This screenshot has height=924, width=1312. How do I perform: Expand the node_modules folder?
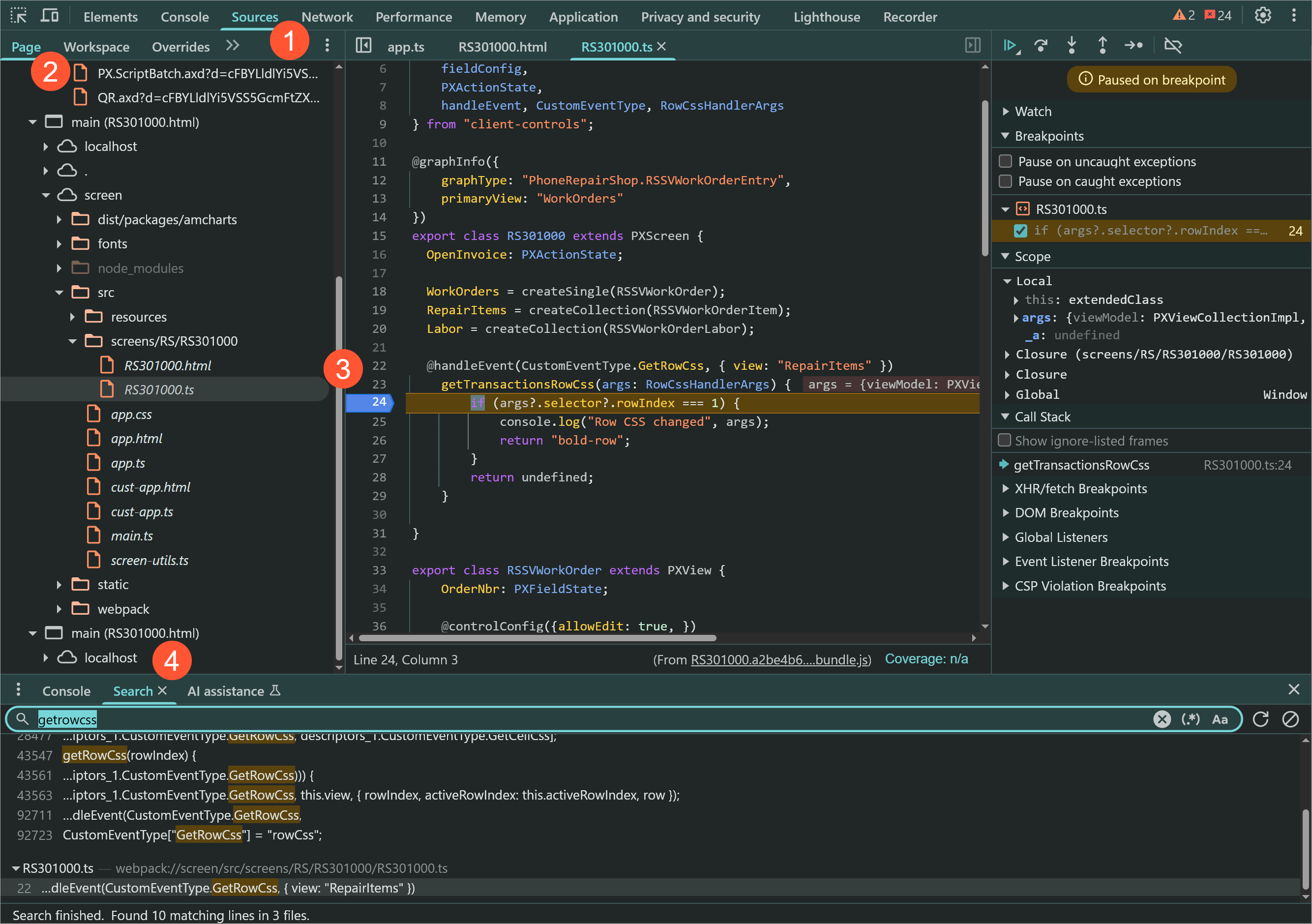pos(59,268)
